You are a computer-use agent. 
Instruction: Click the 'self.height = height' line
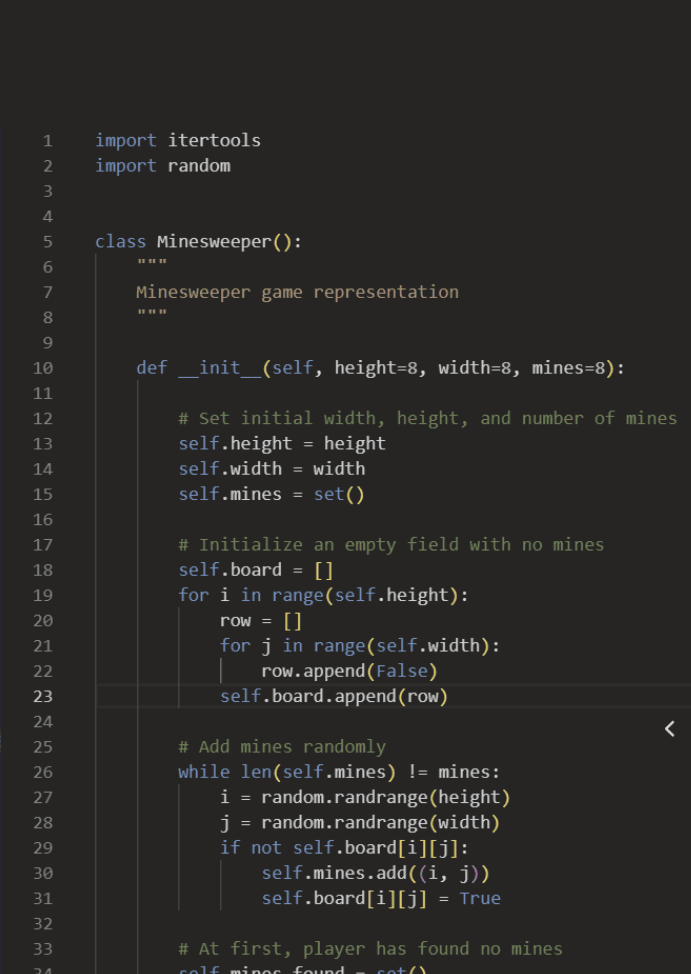click(x=282, y=444)
